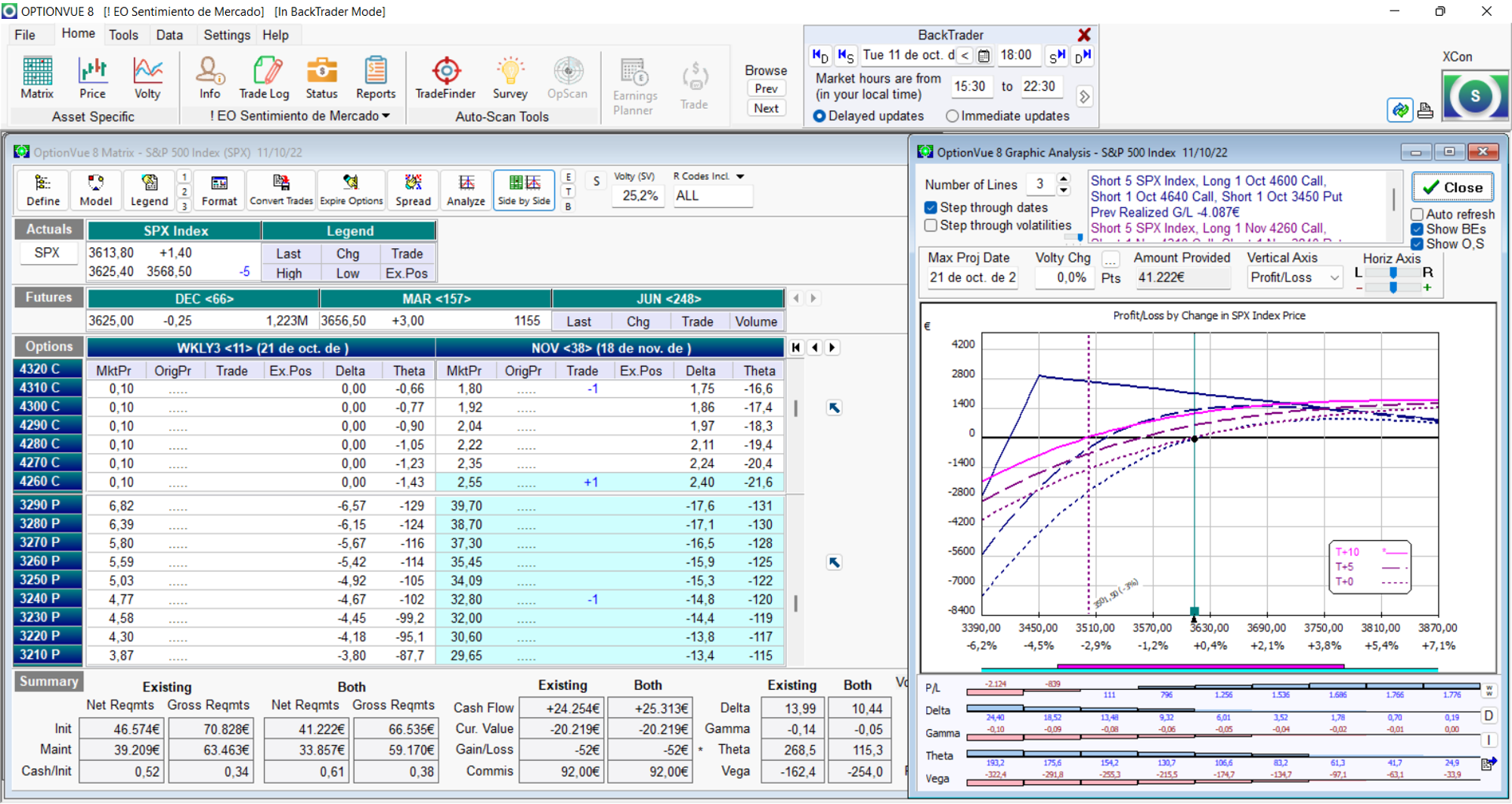
Task: Open the Earnings Planner
Action: [634, 86]
